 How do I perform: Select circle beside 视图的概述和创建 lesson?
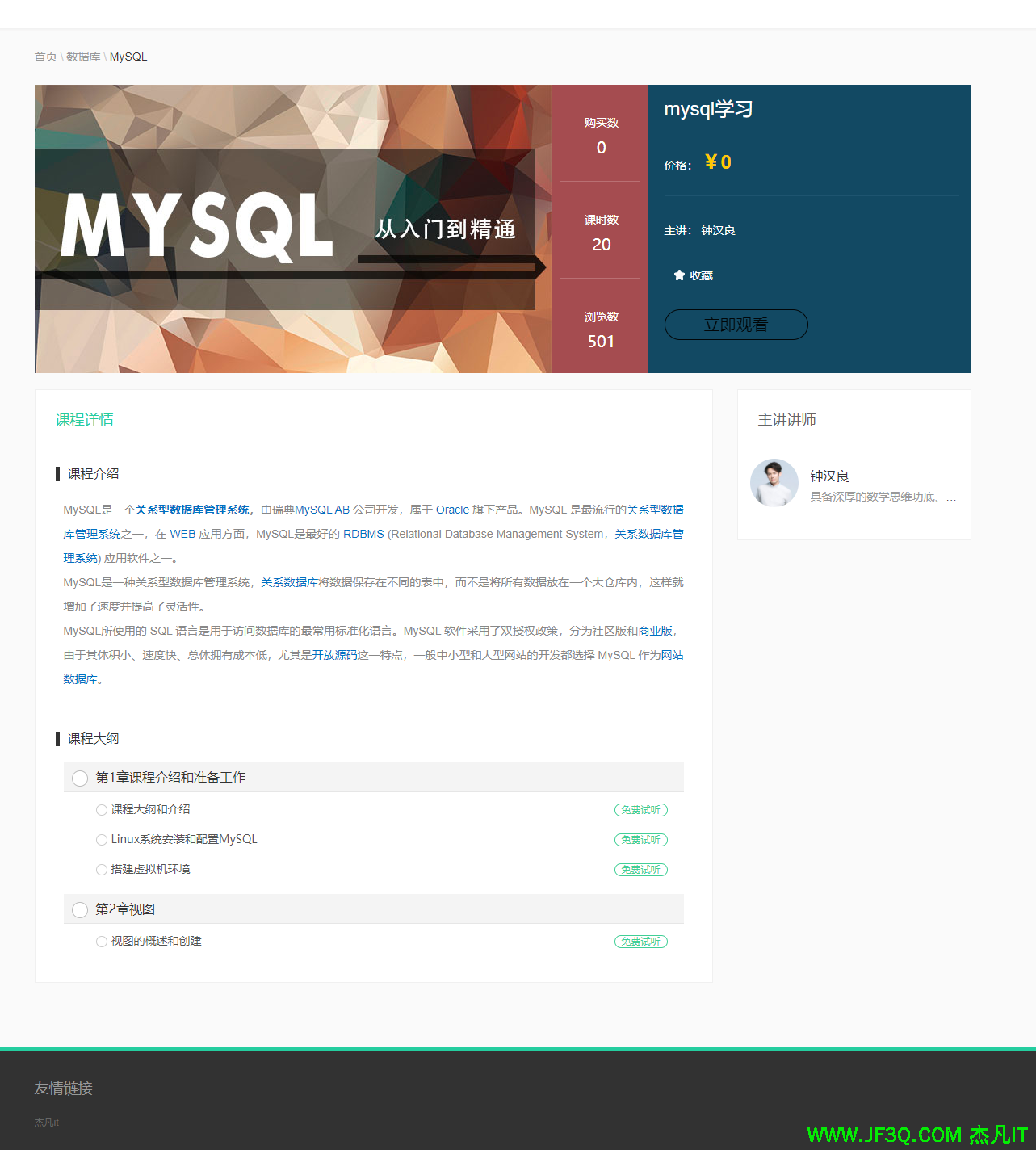(x=102, y=942)
